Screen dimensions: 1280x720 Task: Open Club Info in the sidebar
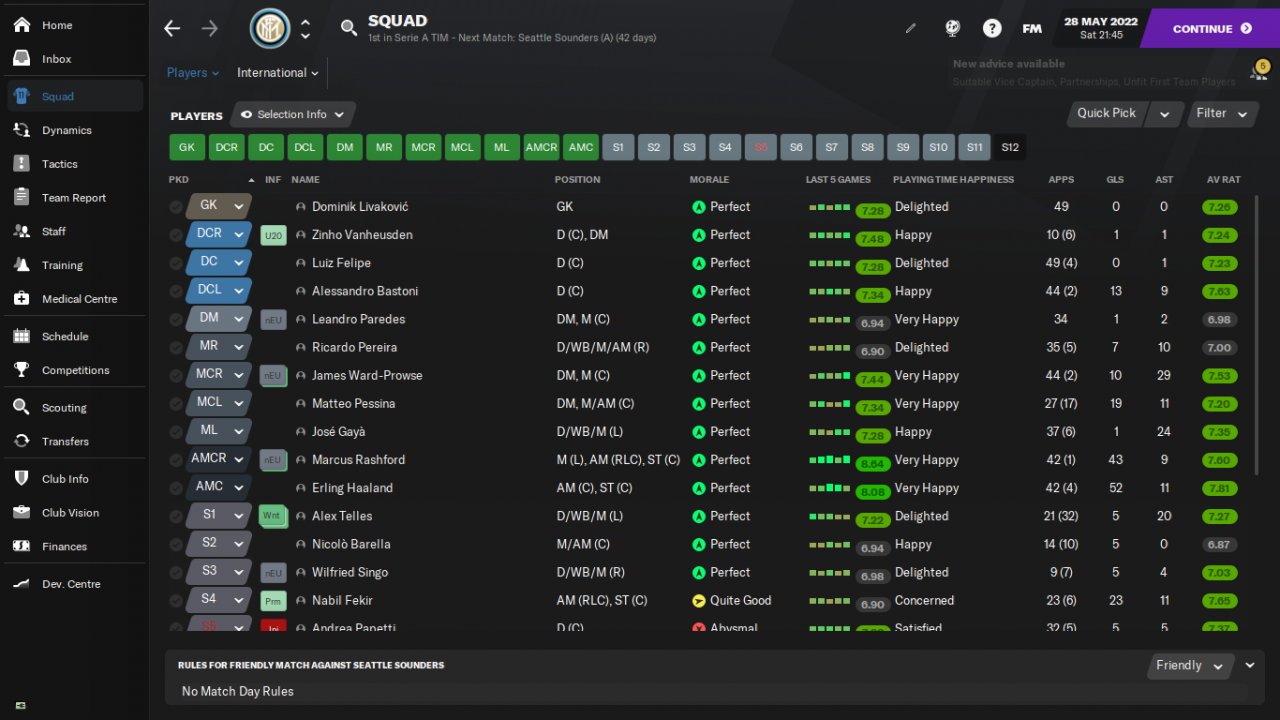75,479
